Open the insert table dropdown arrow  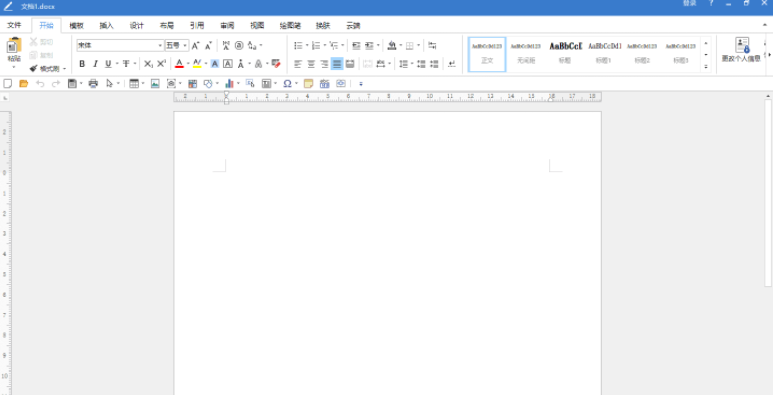pyautogui.click(x=143, y=84)
